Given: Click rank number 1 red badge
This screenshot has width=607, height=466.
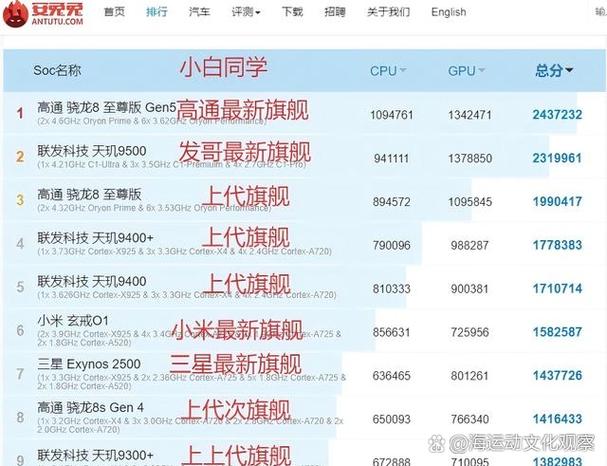Looking at the screenshot, I should [x=20, y=113].
